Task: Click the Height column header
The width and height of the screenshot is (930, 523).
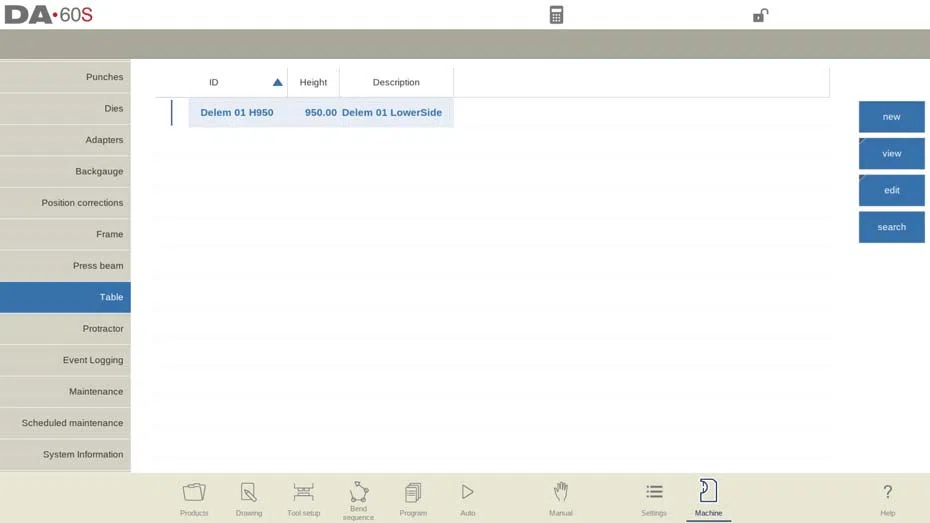Action: click(313, 82)
